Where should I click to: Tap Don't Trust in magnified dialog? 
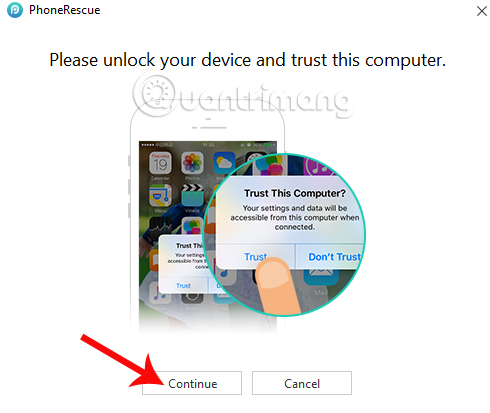pos(334,257)
